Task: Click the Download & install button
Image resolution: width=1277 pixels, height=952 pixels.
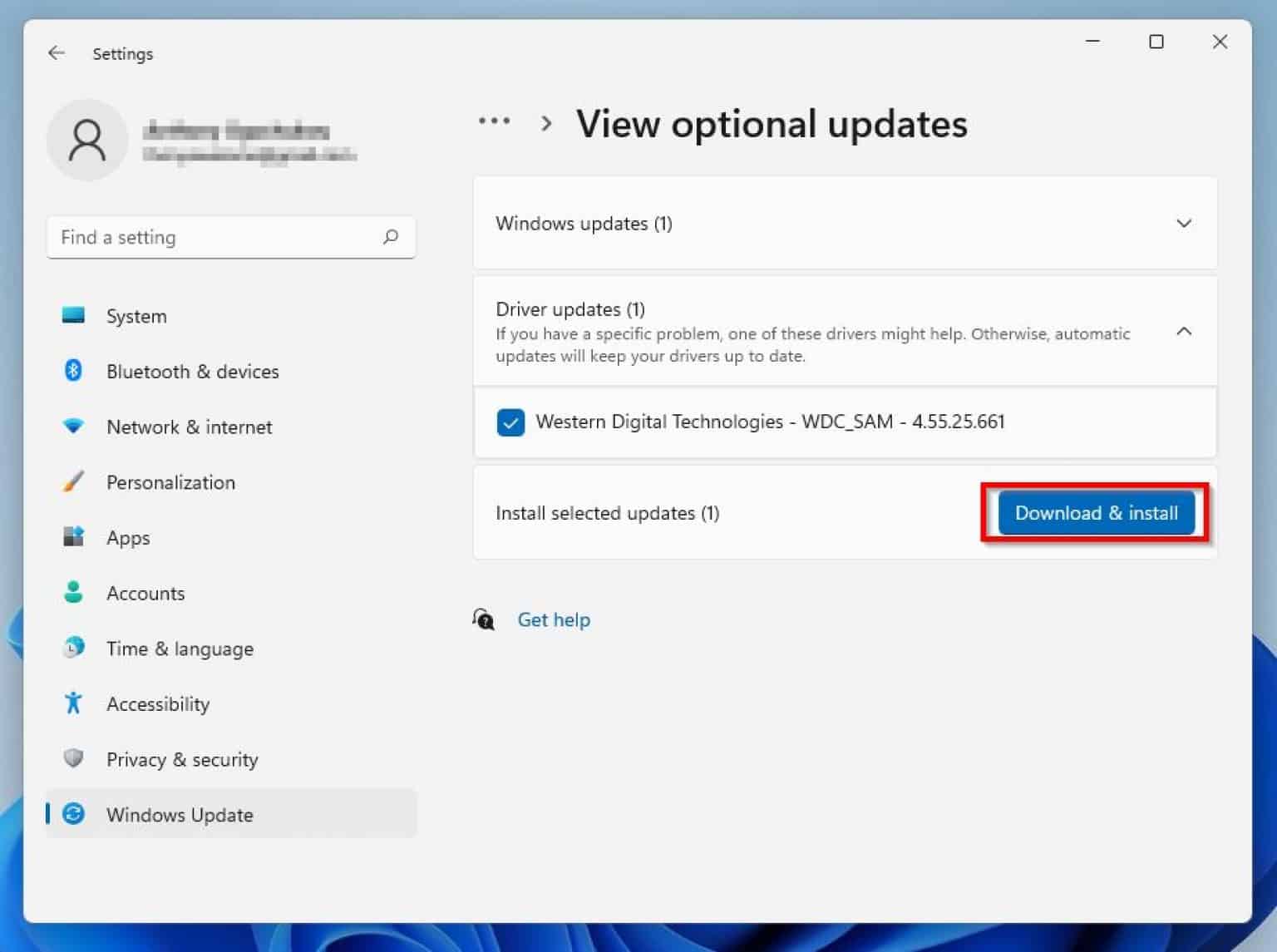Action: coord(1096,513)
